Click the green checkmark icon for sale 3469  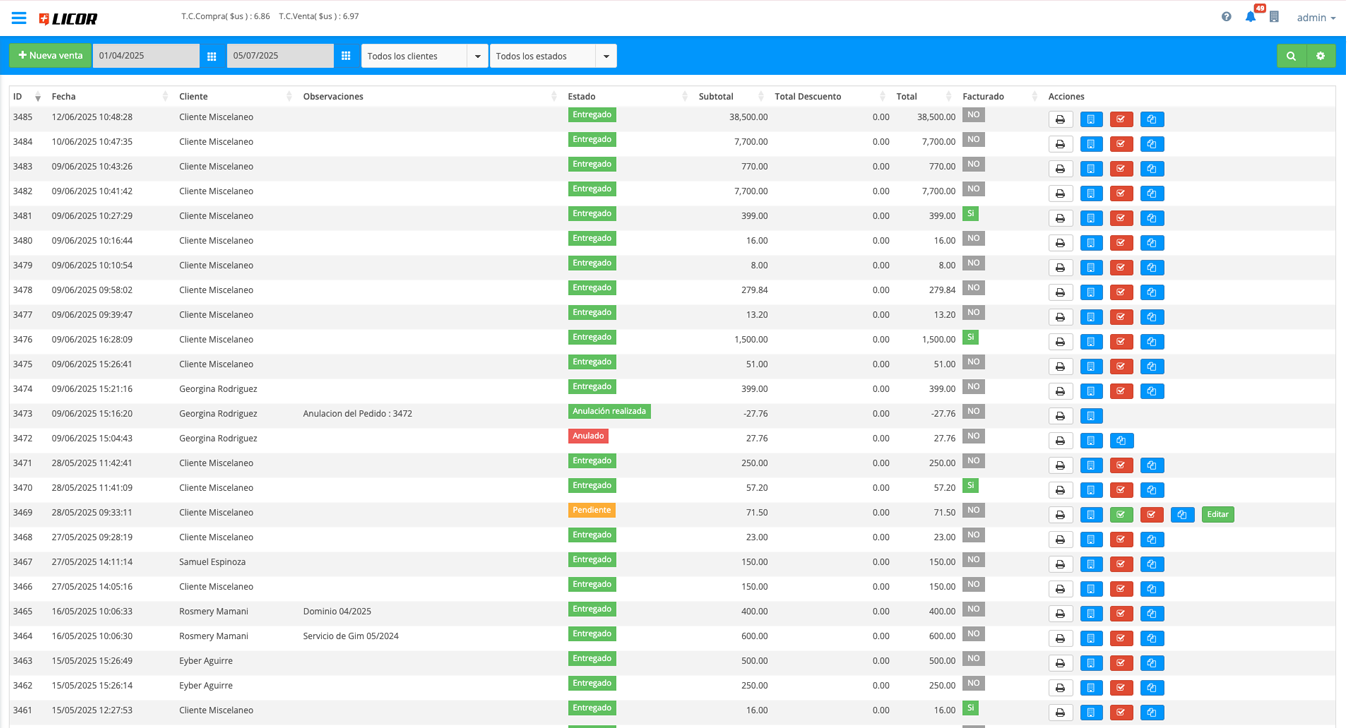tap(1121, 515)
